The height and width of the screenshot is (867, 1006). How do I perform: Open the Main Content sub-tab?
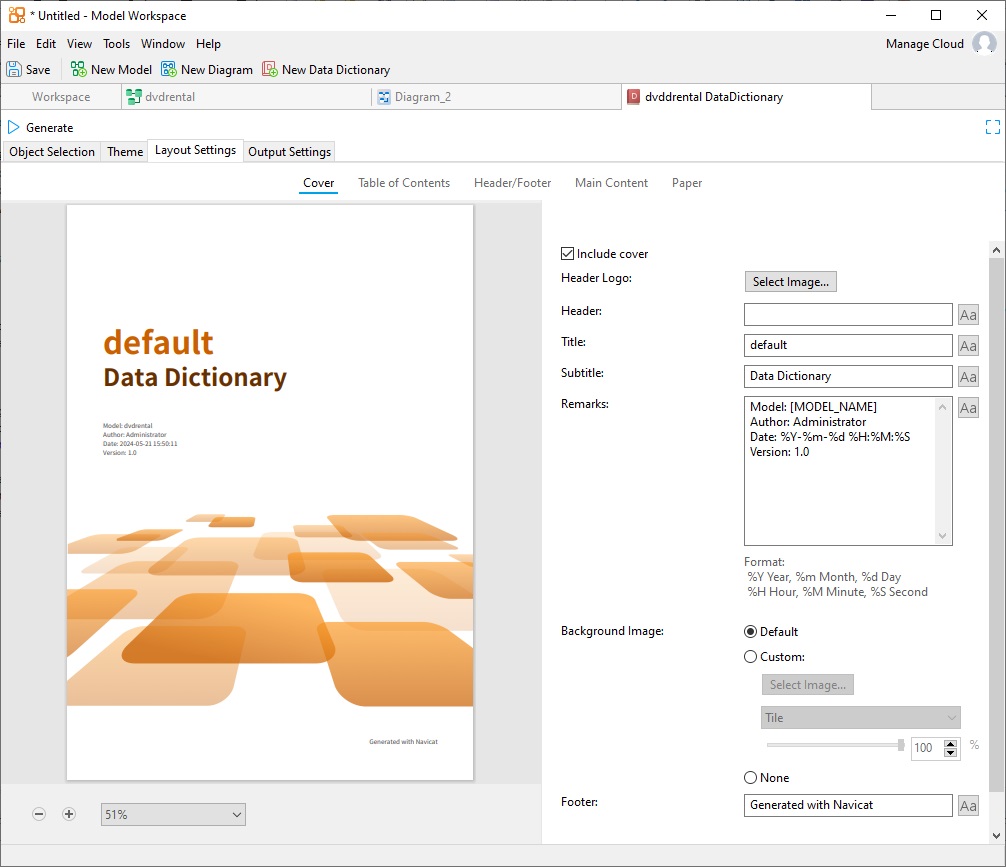click(x=611, y=183)
